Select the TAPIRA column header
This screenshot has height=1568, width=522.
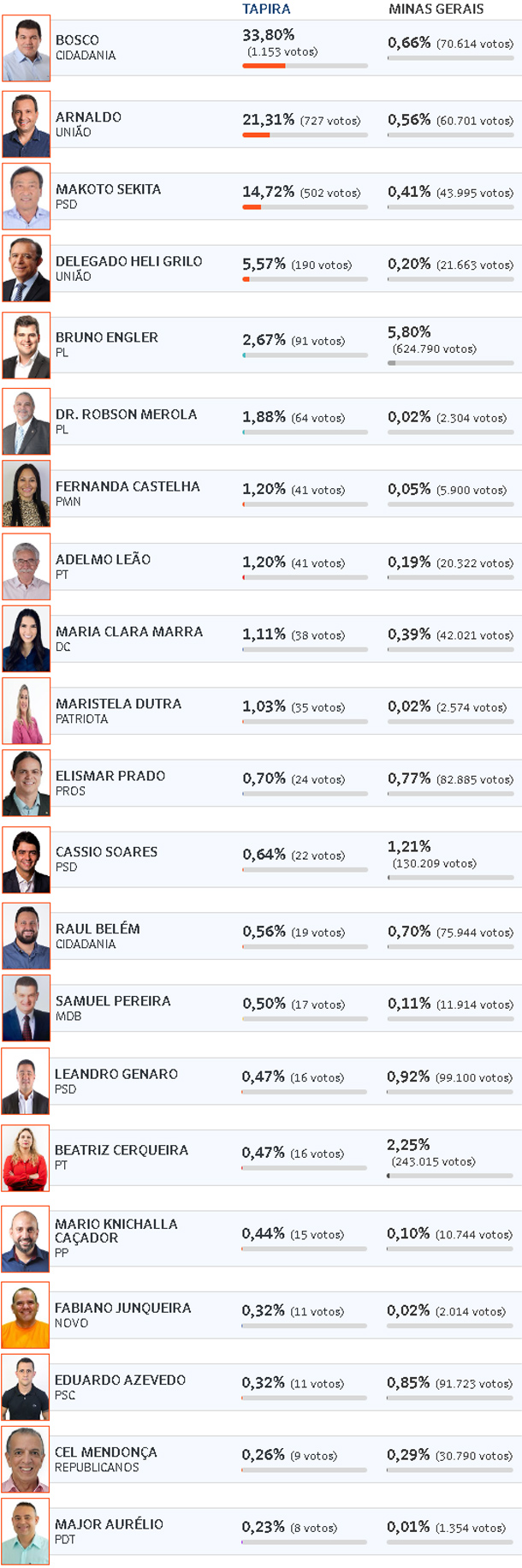pyautogui.click(x=266, y=9)
